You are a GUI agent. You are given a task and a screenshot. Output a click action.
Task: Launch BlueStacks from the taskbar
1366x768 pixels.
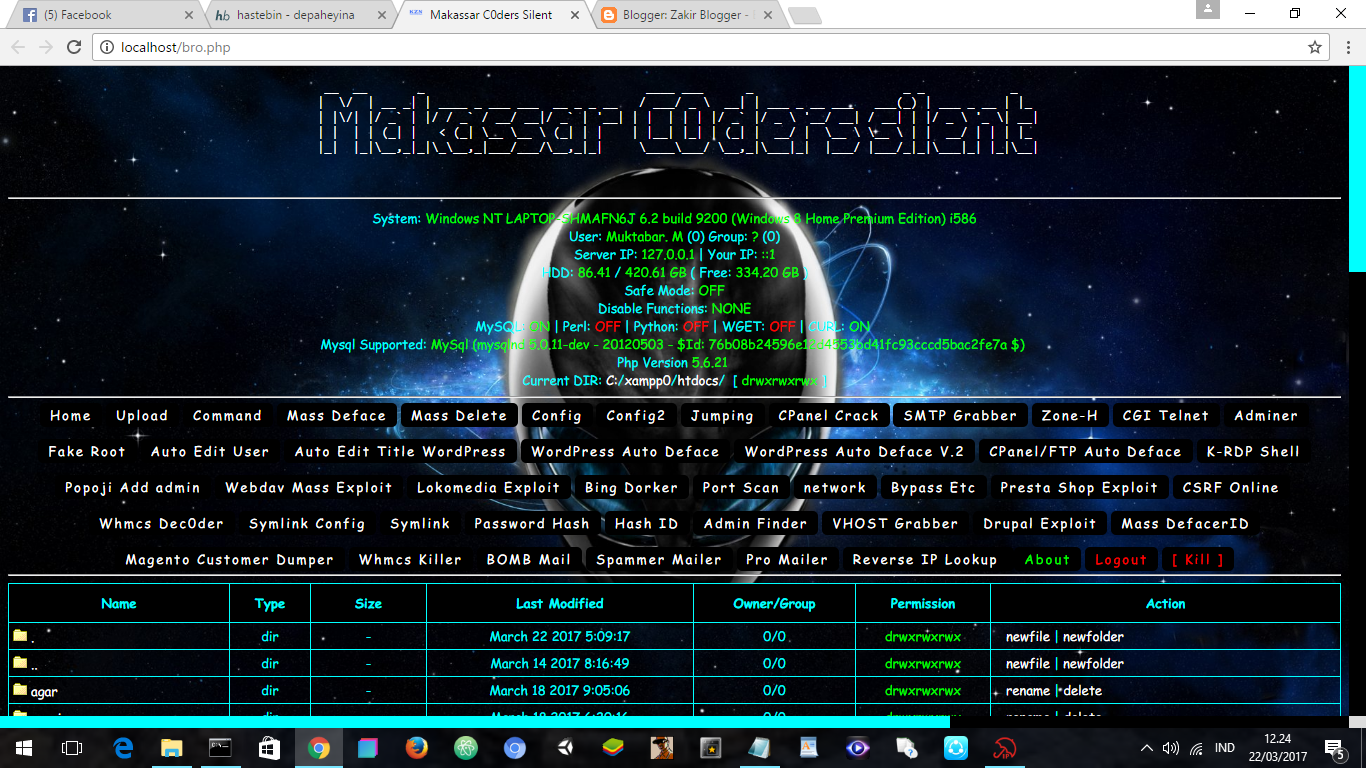[615, 747]
